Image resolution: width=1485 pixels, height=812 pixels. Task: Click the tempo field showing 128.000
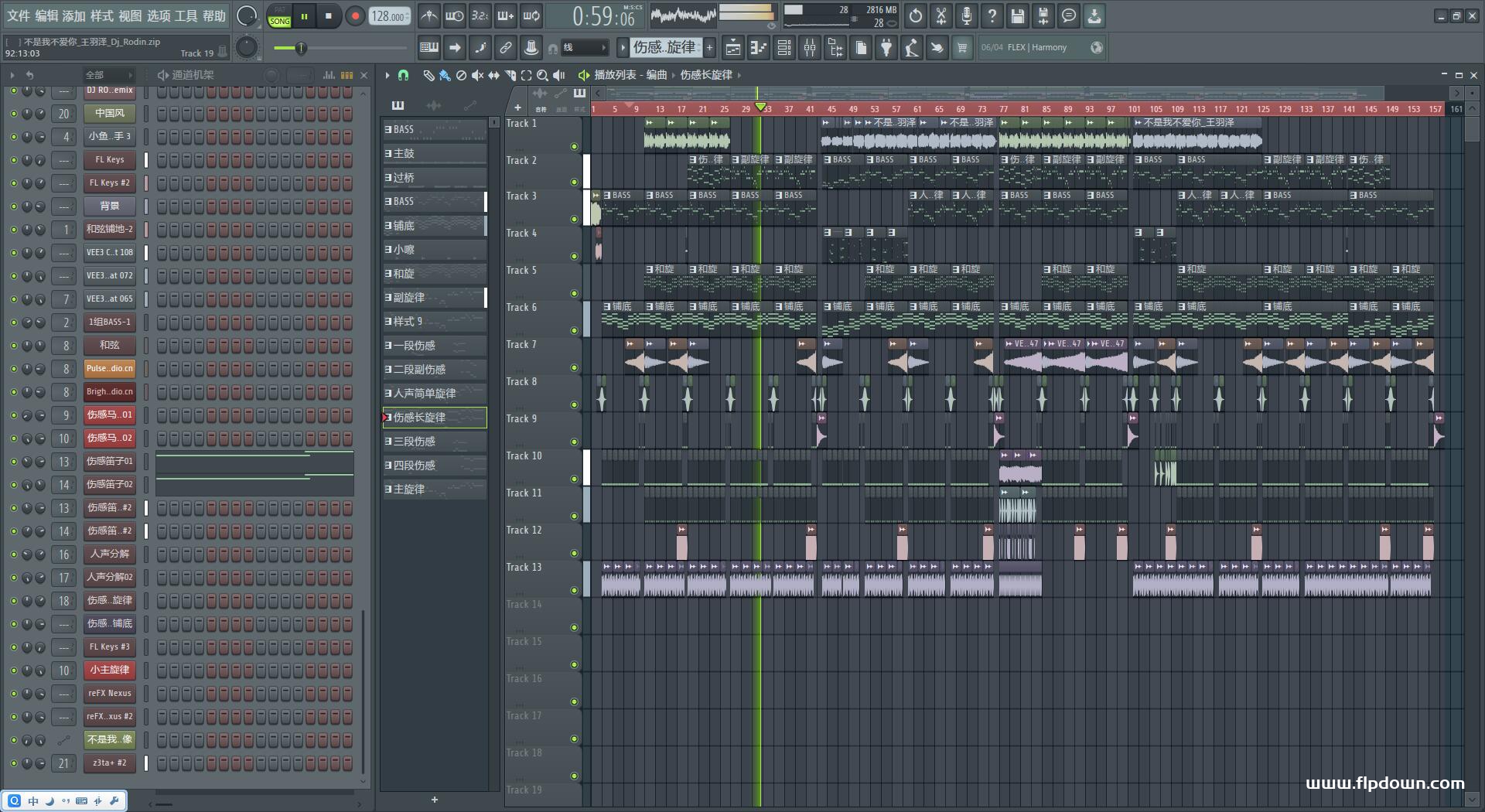click(x=390, y=15)
